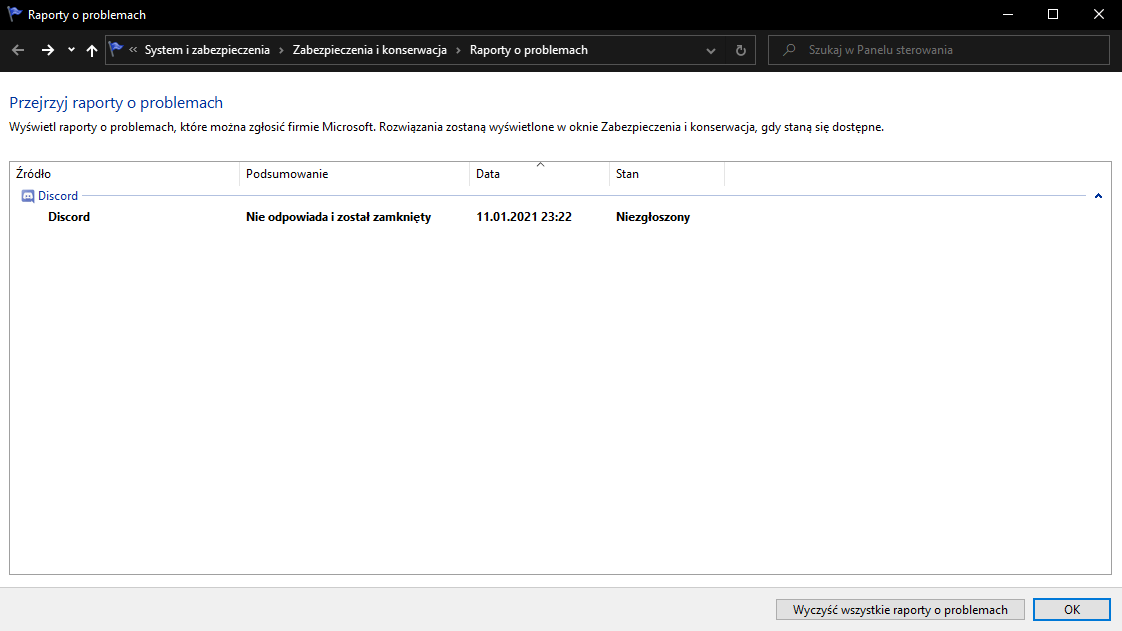Viewport: 1122px width, 631px height.
Task: Click the flag icon in address bar
Action: coord(116,50)
